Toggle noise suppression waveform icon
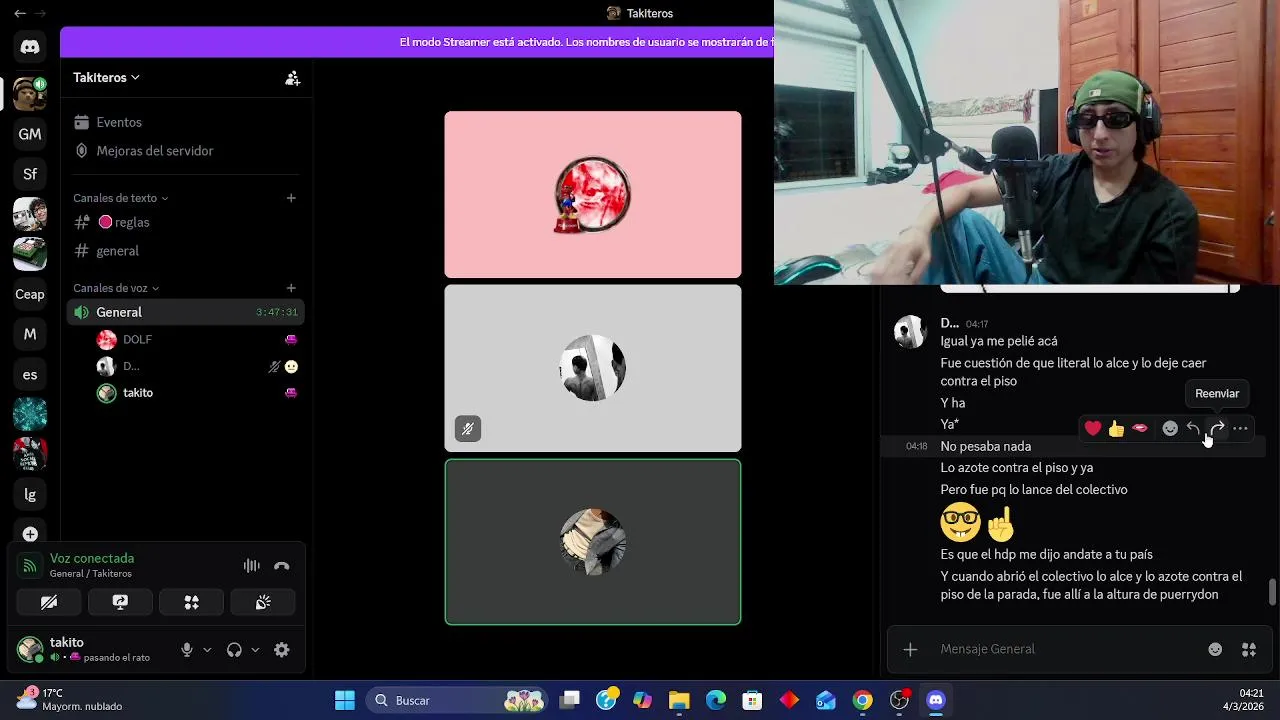 point(252,565)
